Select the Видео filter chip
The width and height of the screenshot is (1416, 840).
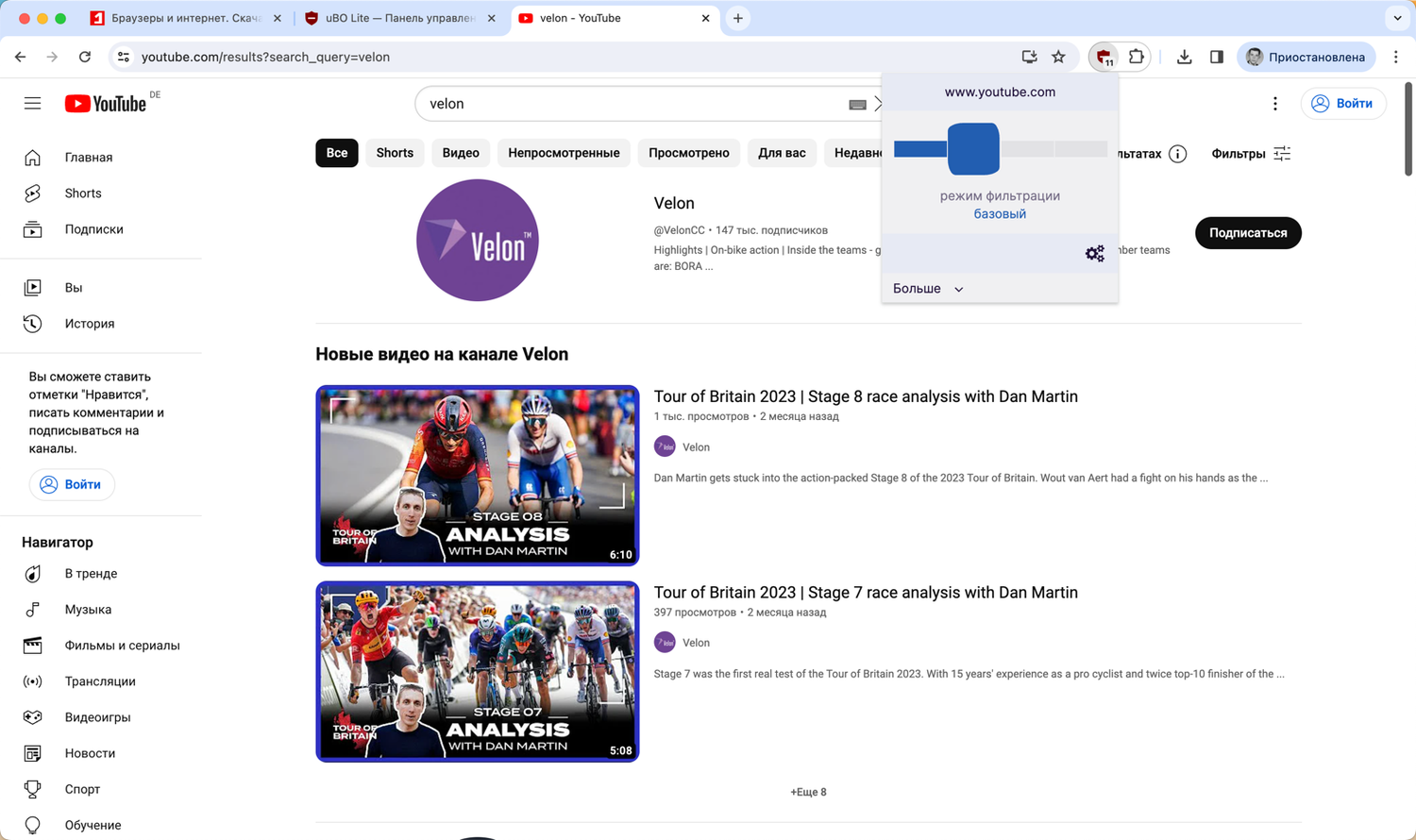pos(461,153)
